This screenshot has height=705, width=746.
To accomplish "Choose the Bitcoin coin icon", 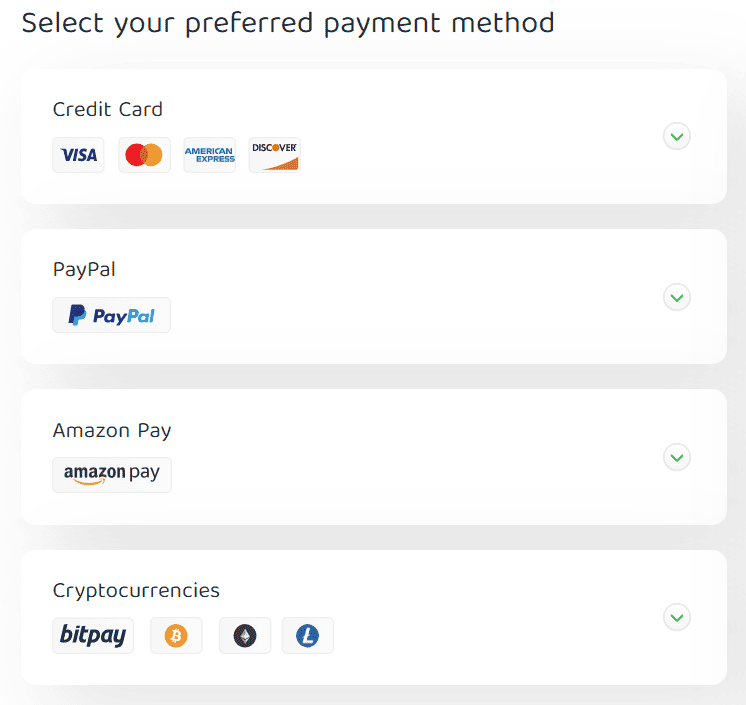I will point(176,635).
